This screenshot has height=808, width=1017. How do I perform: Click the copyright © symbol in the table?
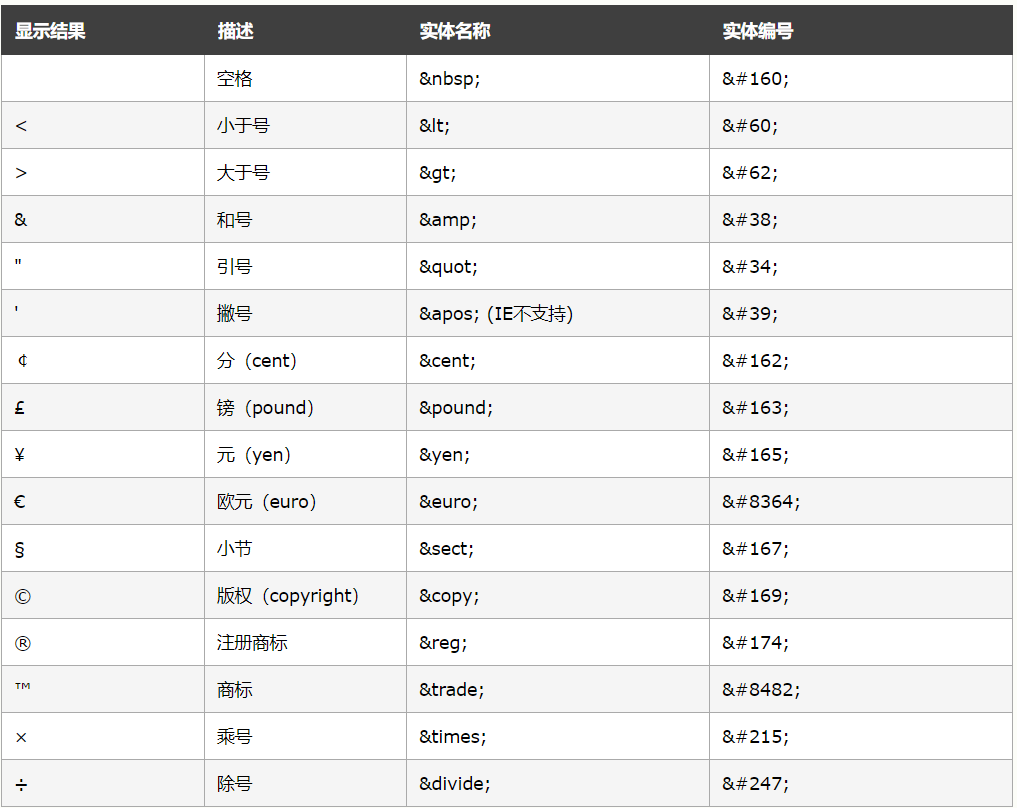click(x=23, y=596)
